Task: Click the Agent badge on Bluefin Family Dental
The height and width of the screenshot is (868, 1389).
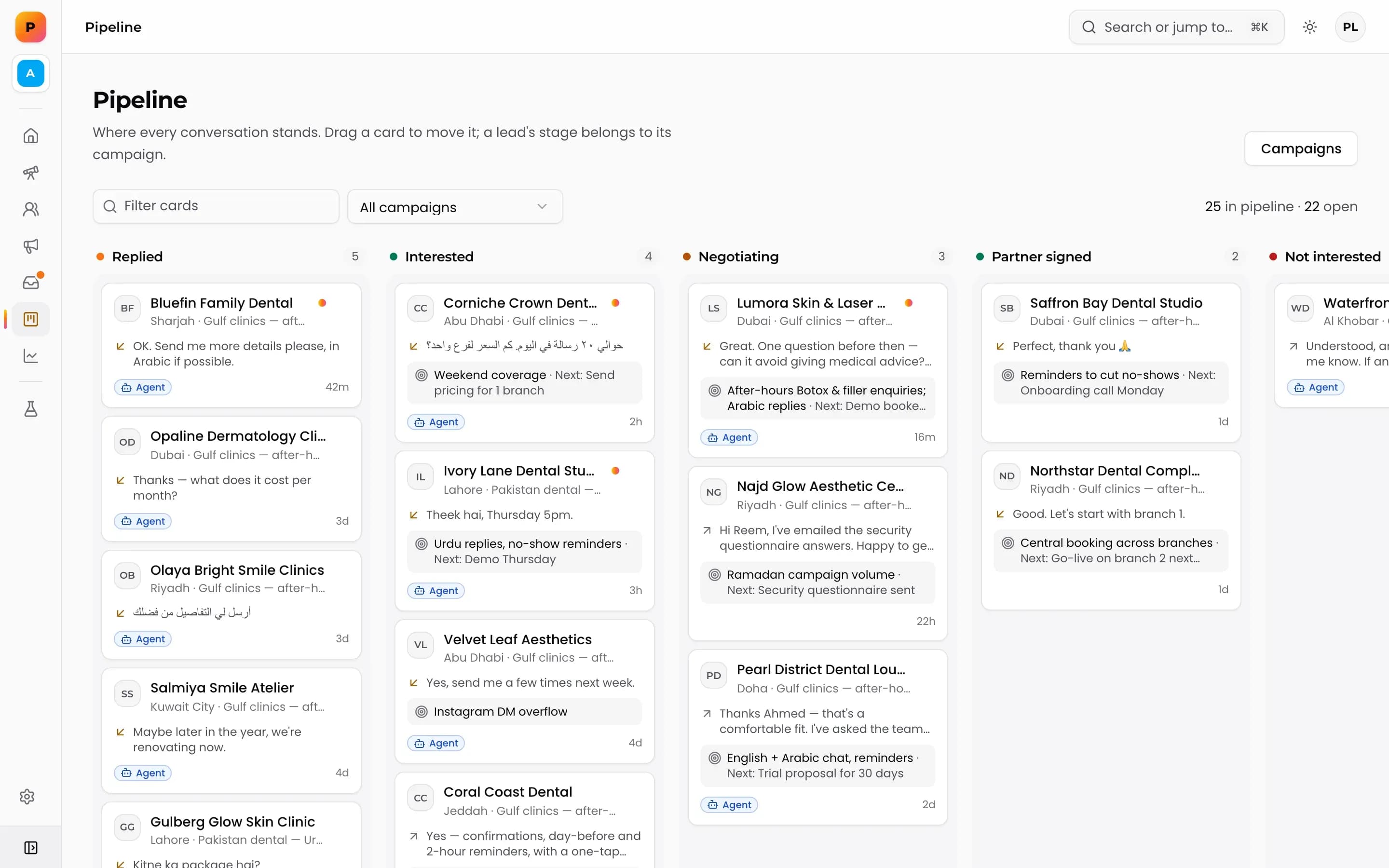Action: (143, 388)
